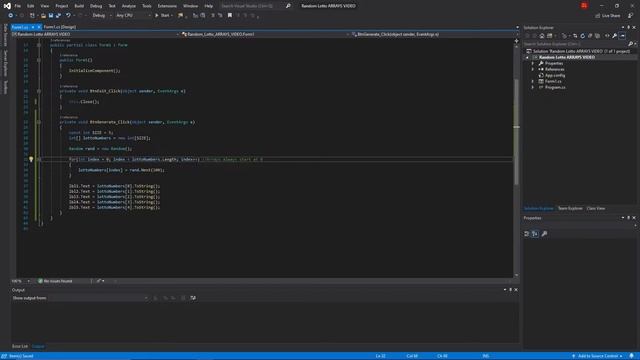The height and width of the screenshot is (360, 640).
Task: Open the View menu
Action: tap(44, 6)
